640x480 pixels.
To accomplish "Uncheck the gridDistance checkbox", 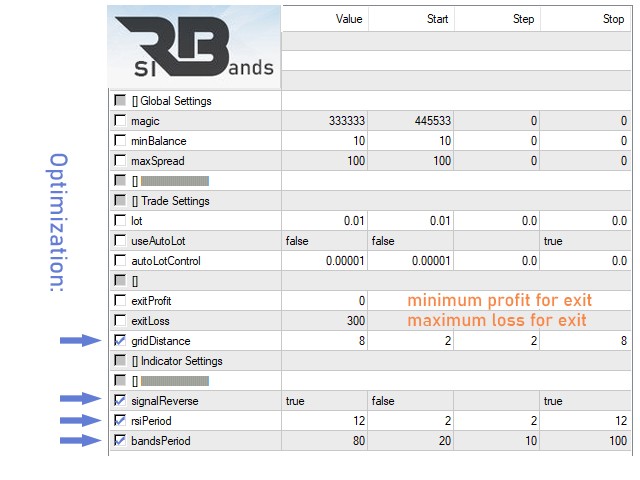I will point(121,341).
